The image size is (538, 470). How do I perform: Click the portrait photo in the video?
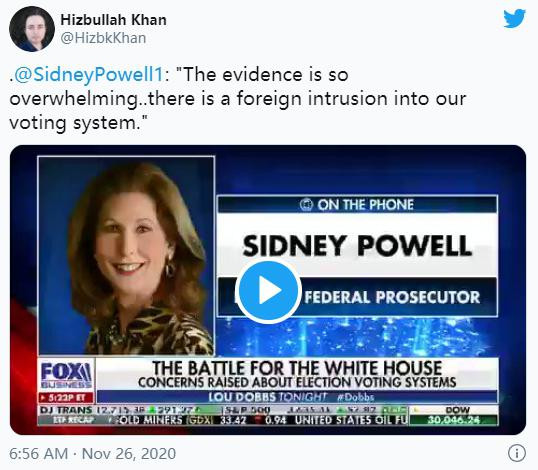coord(126,256)
